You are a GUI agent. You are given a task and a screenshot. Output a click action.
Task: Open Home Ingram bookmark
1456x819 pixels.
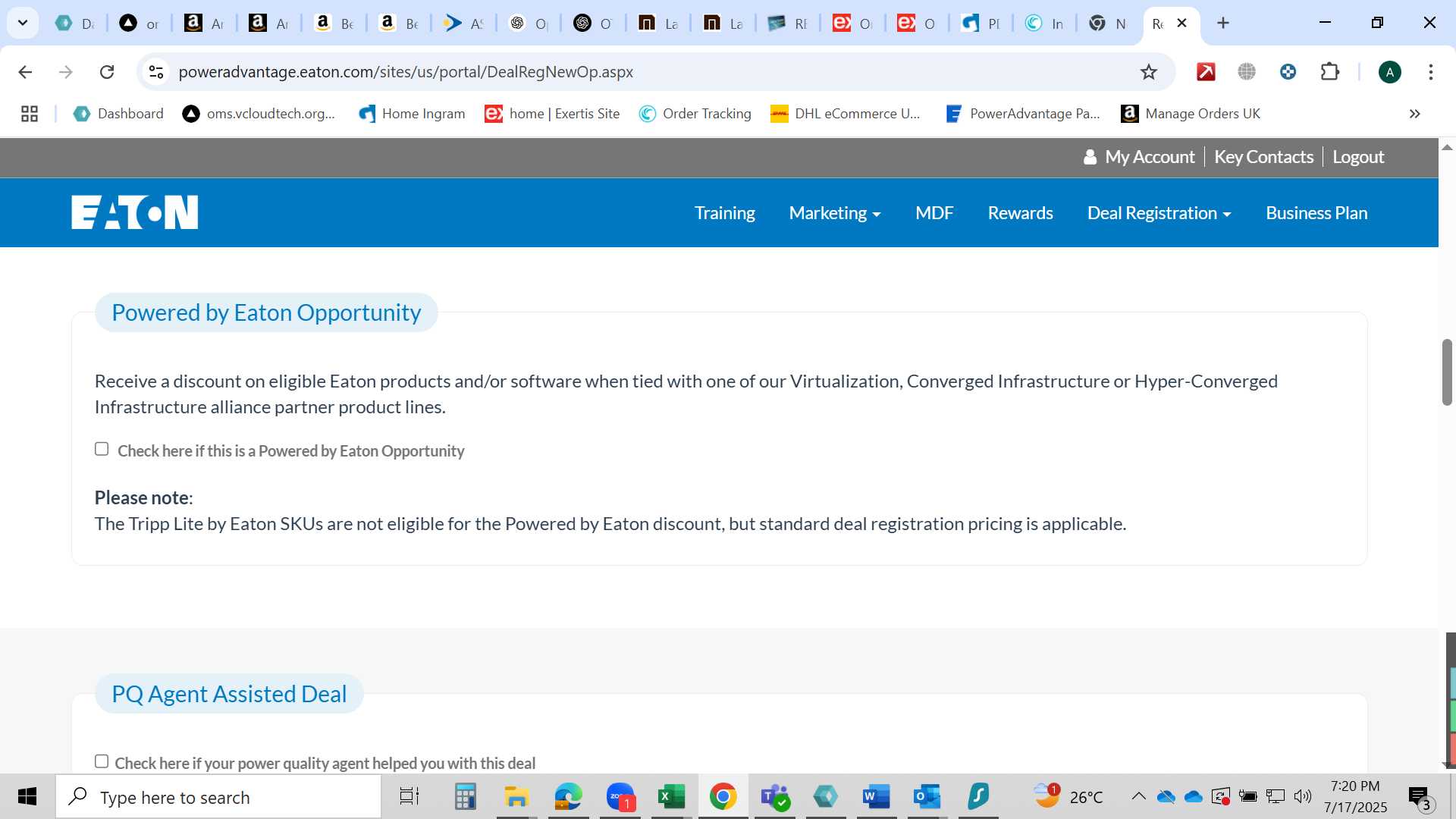click(412, 114)
